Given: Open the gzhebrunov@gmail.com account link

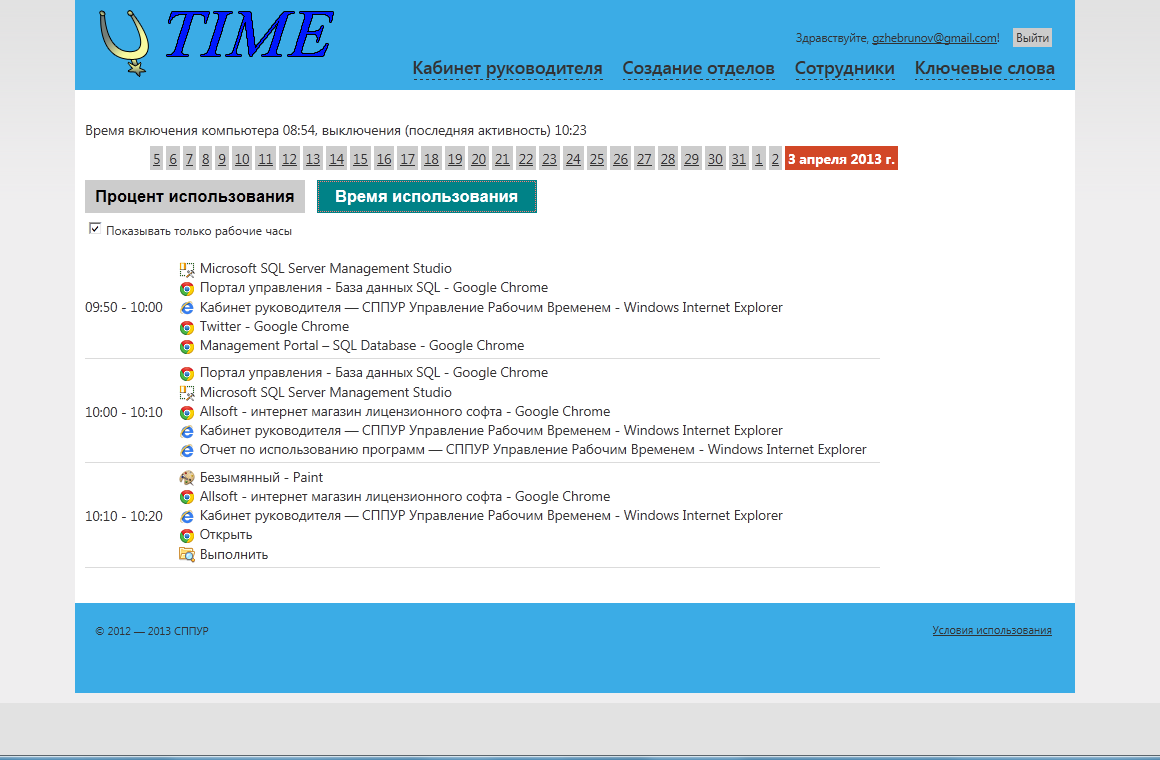Looking at the screenshot, I should tap(934, 37).
